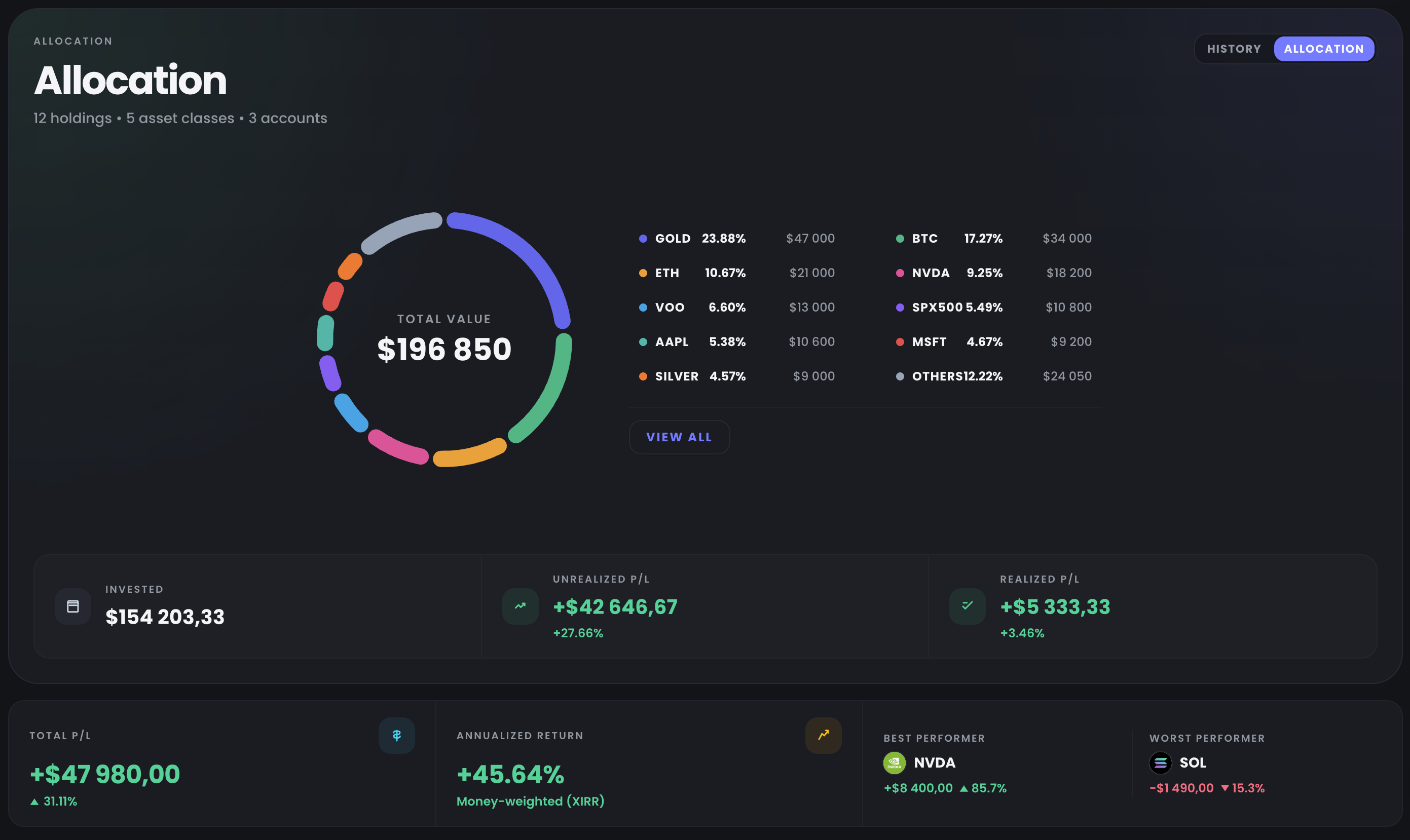Click the +3.46% realized percentage
The width and height of the screenshot is (1410, 840).
coord(1022,633)
